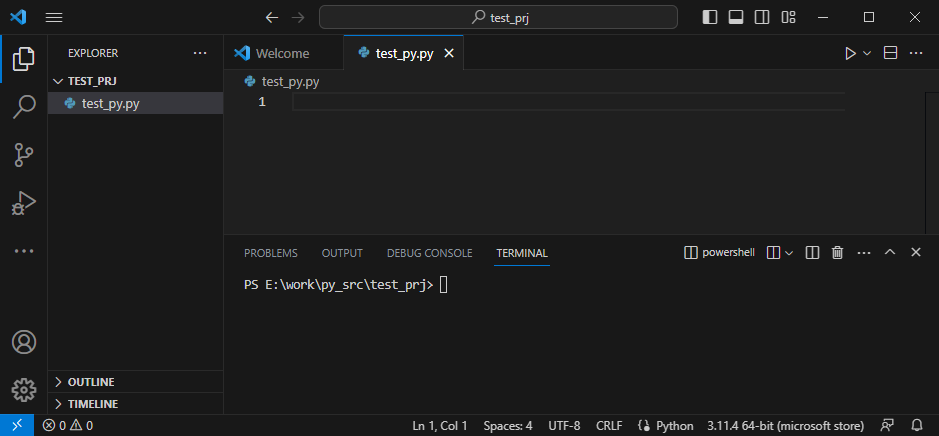Screen dimensions: 939x436
Task: Change file encoding UTF-8
Action: [x=564, y=426]
